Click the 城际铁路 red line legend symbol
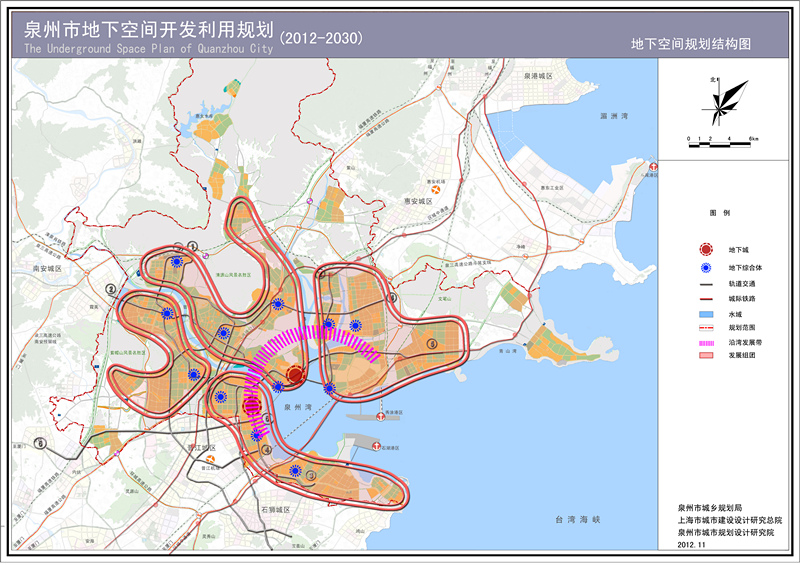This screenshot has height=565, width=800. pyautogui.click(x=705, y=297)
